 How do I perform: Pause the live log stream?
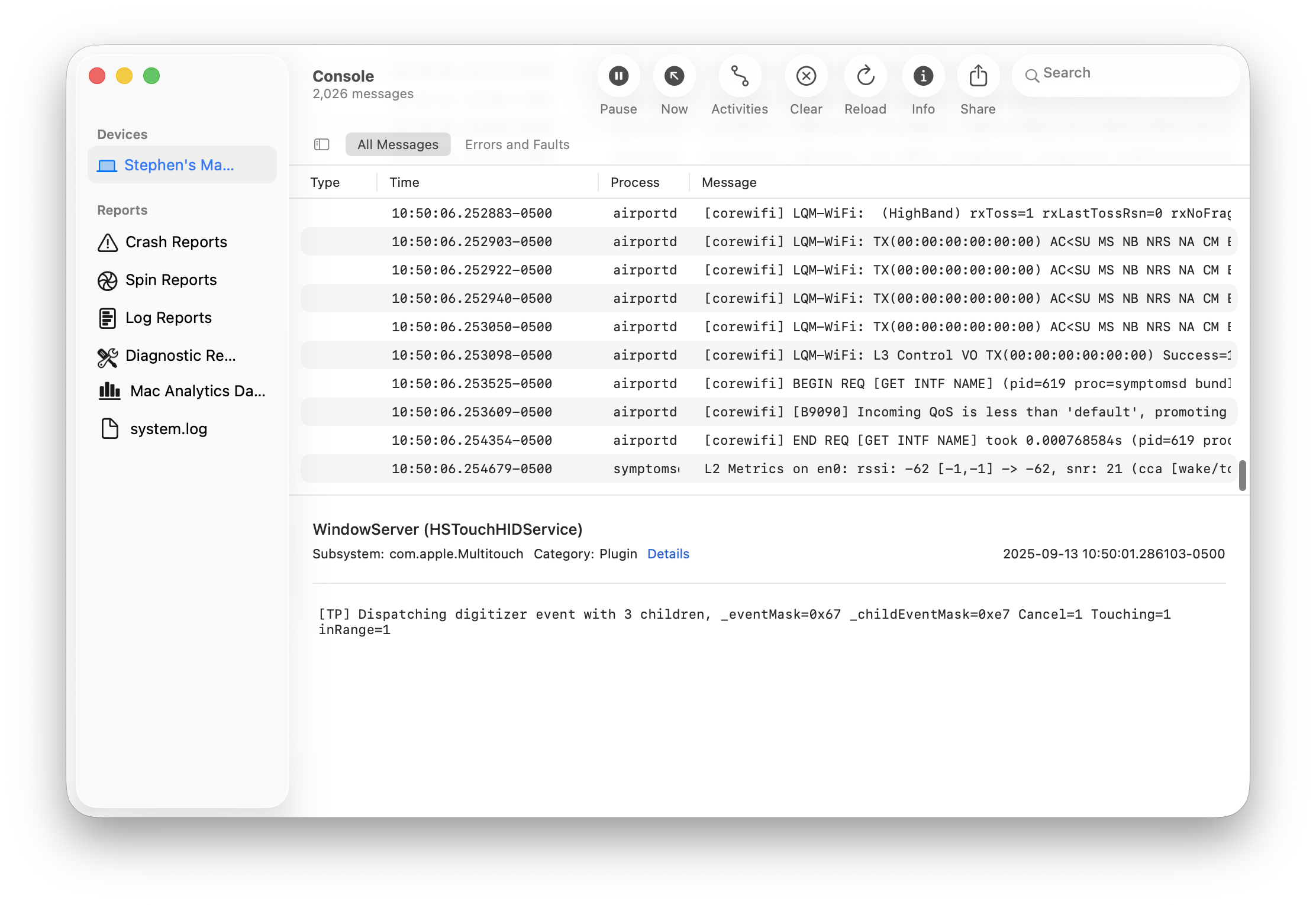point(618,76)
